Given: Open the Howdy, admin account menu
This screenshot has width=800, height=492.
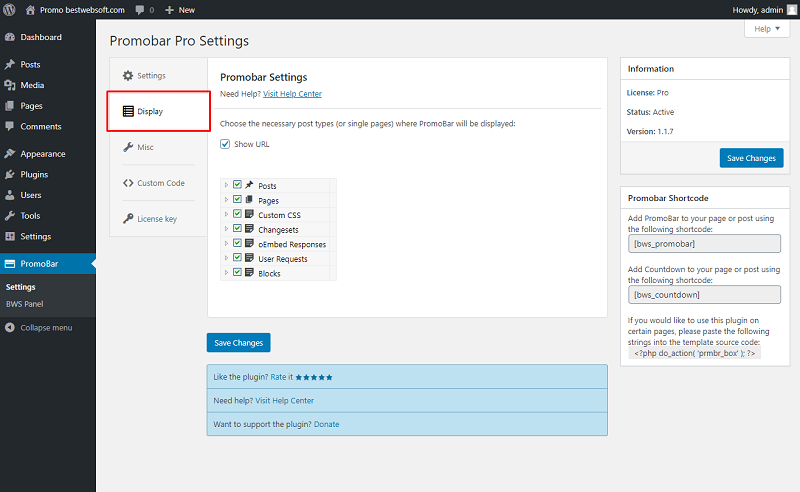Looking at the screenshot, I should (764, 10).
